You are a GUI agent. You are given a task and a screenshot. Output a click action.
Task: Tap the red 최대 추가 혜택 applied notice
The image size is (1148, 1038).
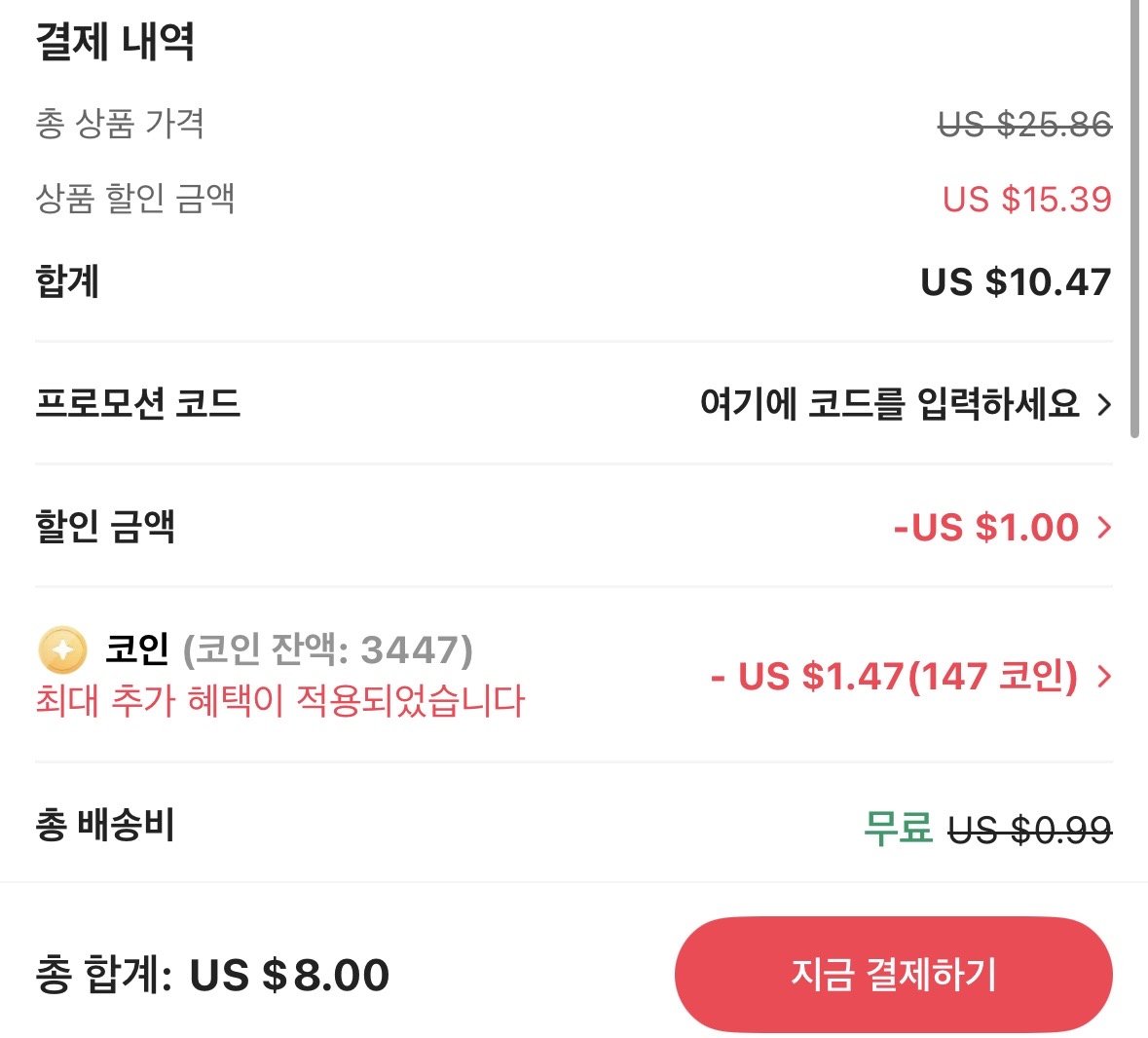(x=278, y=699)
